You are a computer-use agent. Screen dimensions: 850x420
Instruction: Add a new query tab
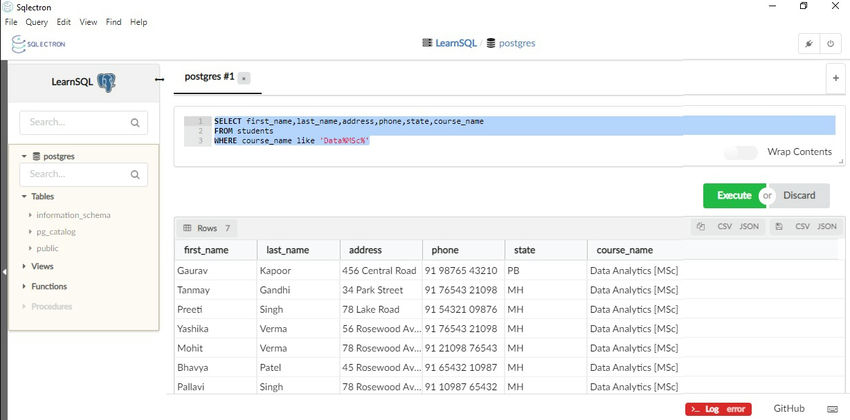coord(835,77)
